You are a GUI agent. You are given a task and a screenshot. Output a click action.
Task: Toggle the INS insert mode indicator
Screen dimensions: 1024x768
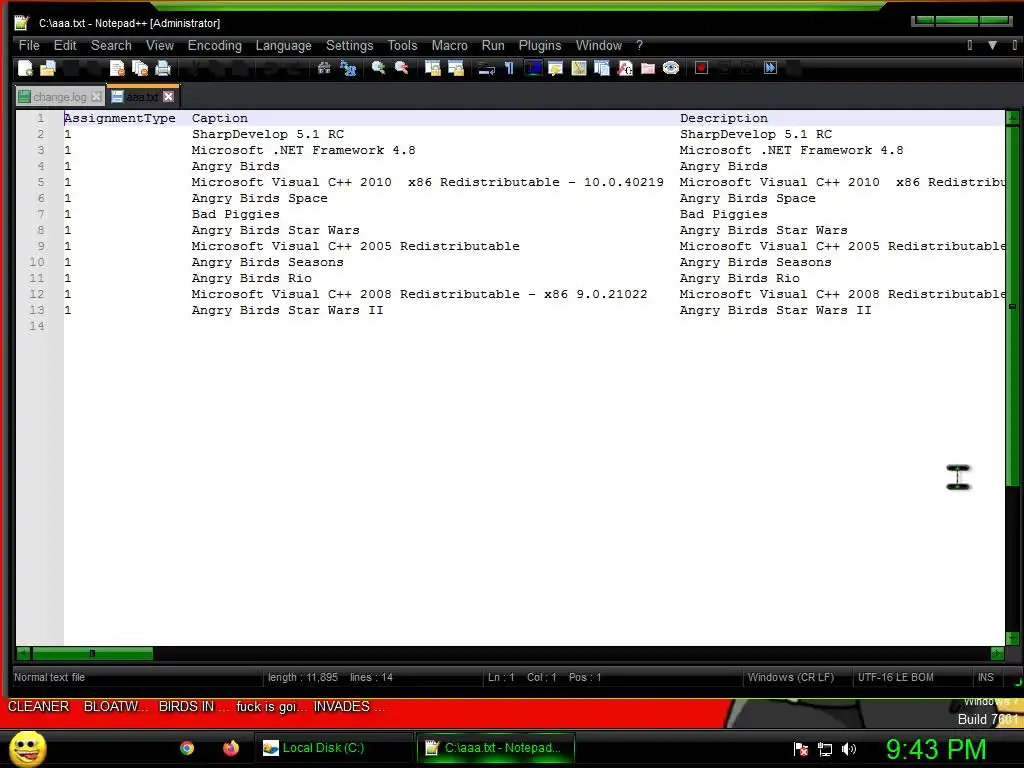coord(985,677)
